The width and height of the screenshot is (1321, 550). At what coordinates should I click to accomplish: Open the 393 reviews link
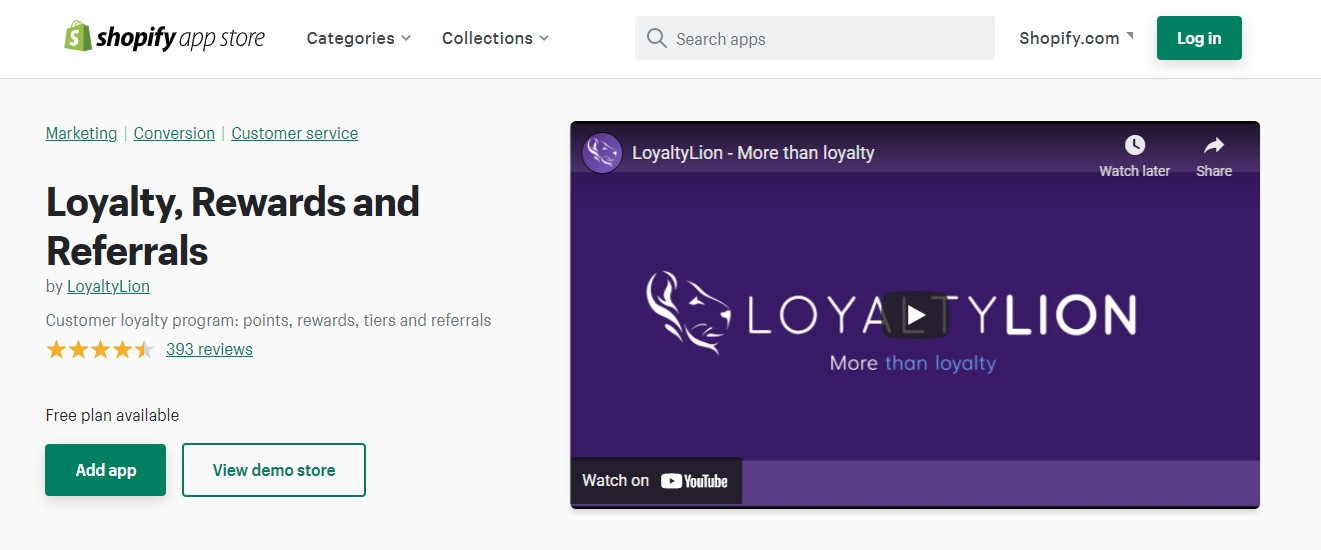pyautogui.click(x=209, y=349)
